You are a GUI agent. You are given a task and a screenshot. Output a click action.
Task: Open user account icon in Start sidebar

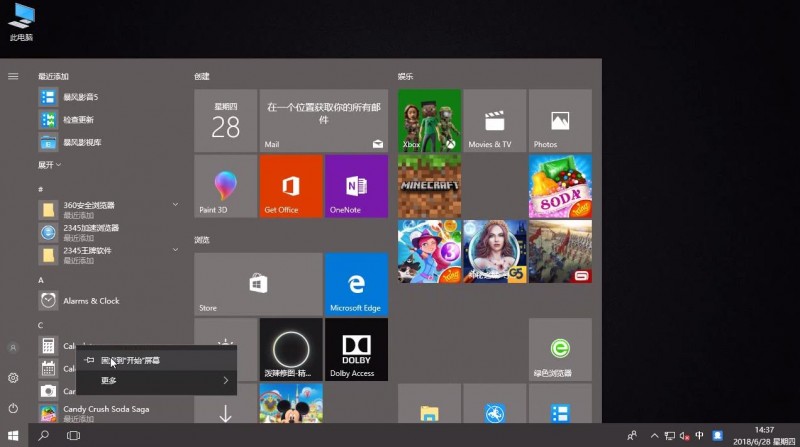(x=13, y=347)
